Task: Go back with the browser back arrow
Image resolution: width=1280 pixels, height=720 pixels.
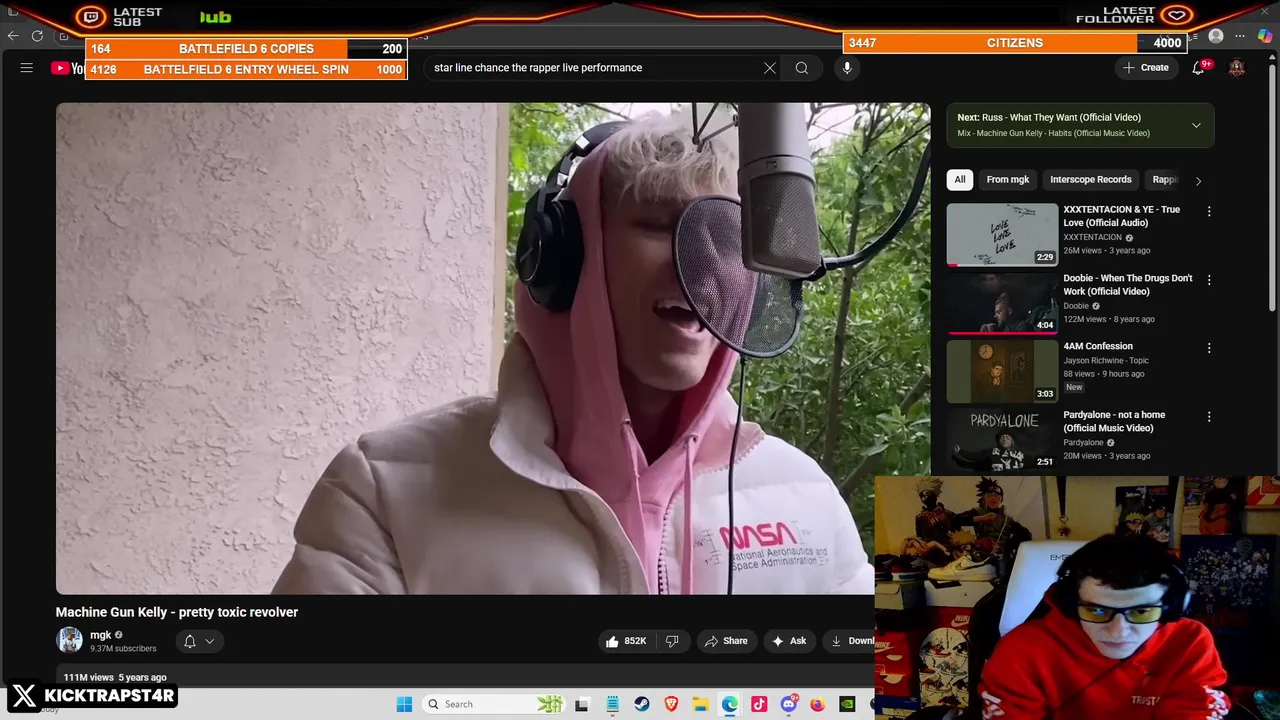Action: point(12,36)
